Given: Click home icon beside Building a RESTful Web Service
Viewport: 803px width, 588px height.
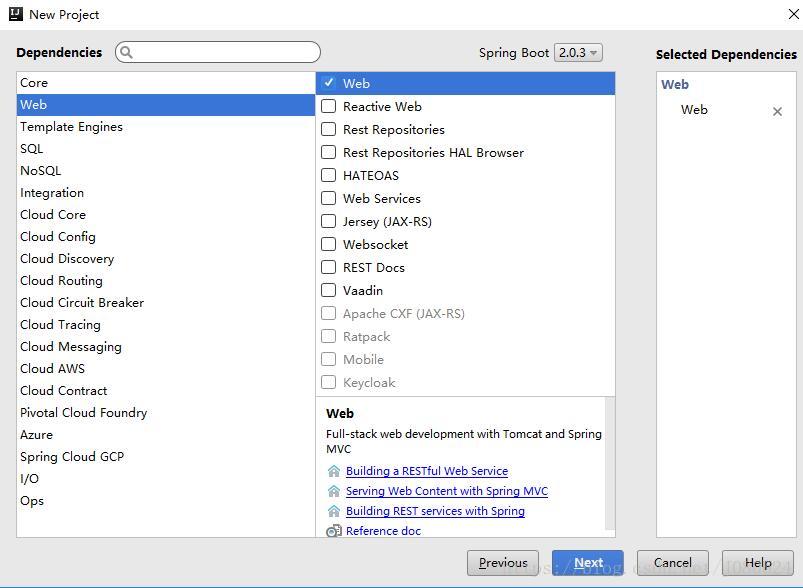Looking at the screenshot, I should click(334, 471).
